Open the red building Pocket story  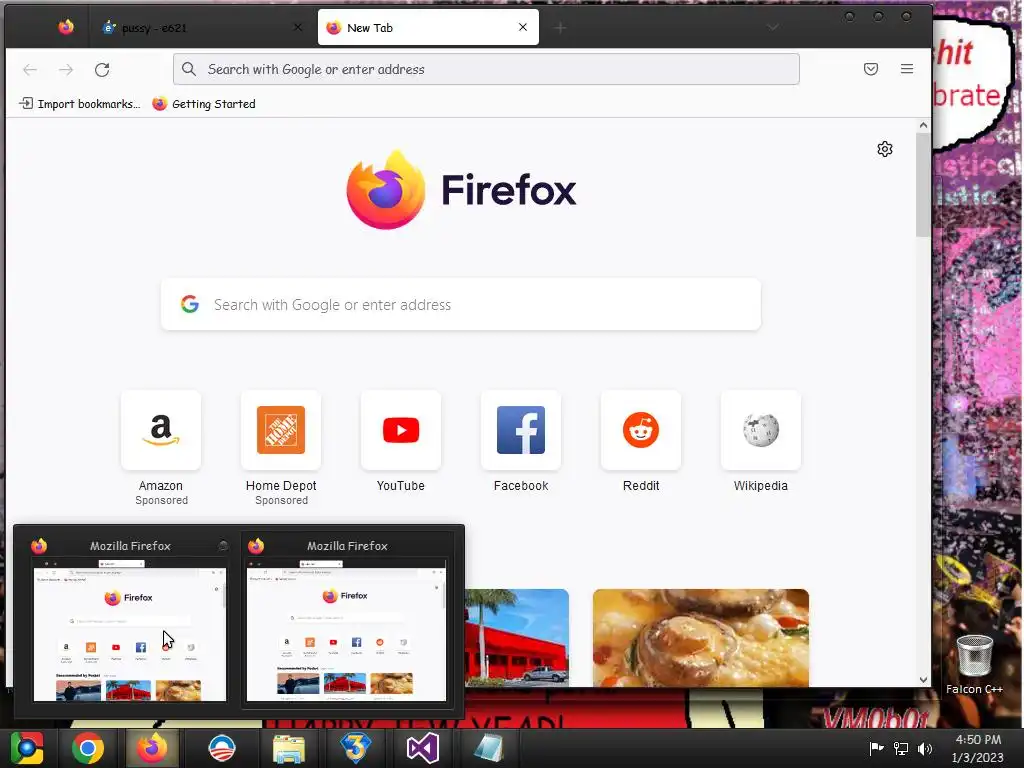point(517,638)
